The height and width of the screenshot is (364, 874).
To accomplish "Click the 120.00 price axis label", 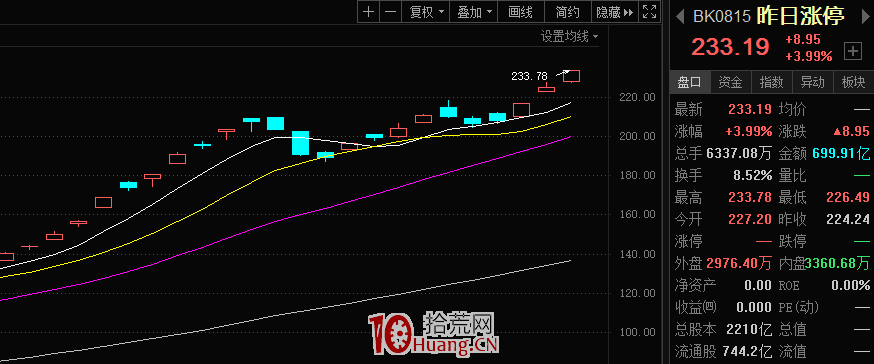I will coord(638,293).
